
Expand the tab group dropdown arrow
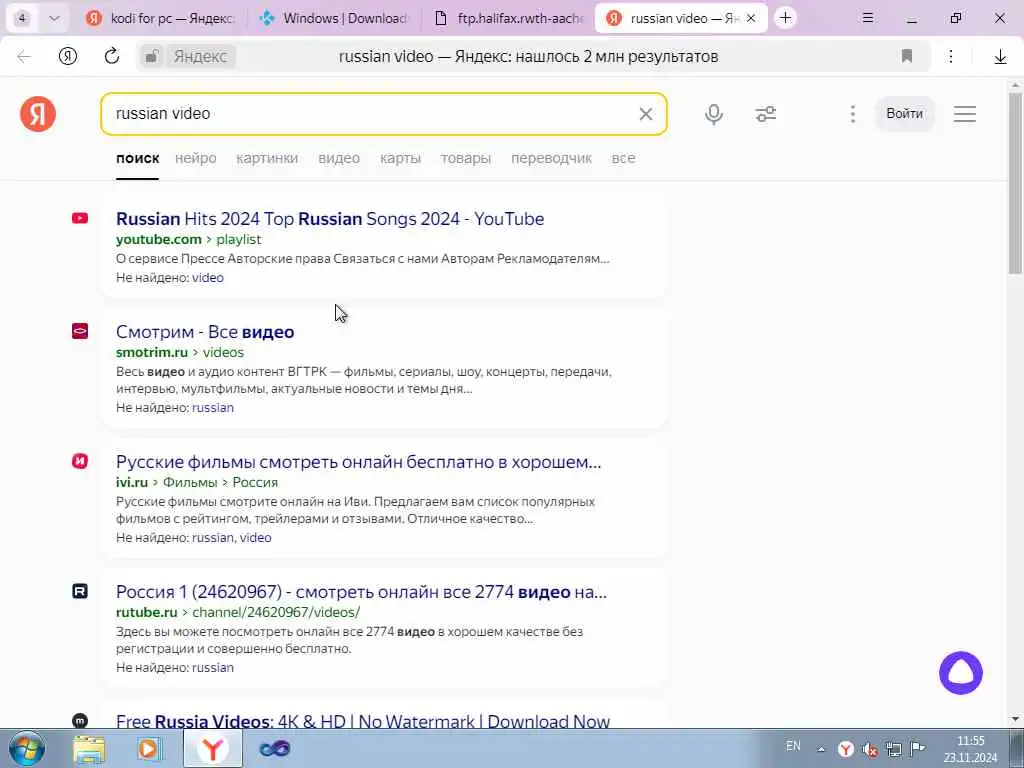[54, 19]
